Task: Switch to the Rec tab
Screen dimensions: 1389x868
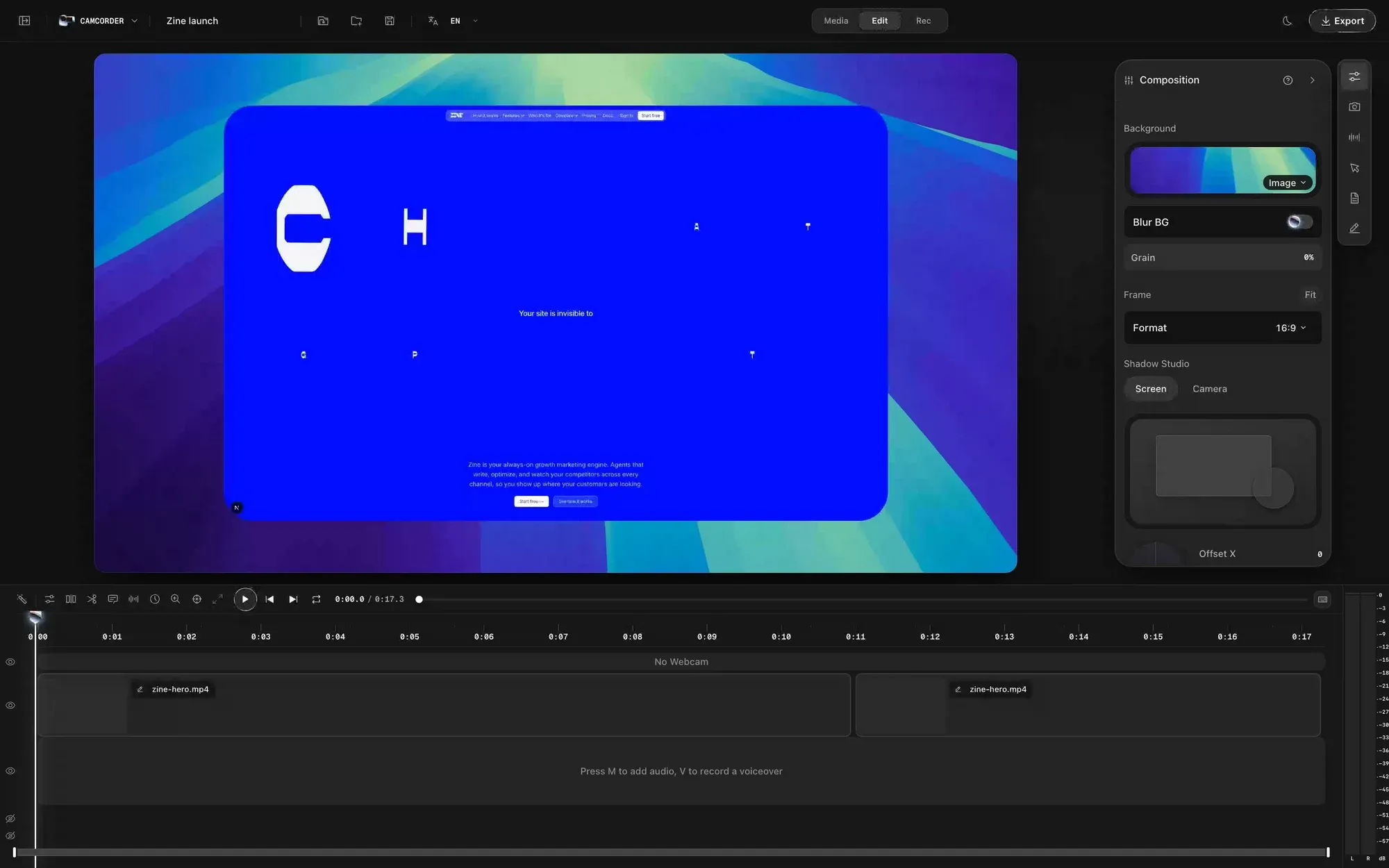Action: coord(923,21)
